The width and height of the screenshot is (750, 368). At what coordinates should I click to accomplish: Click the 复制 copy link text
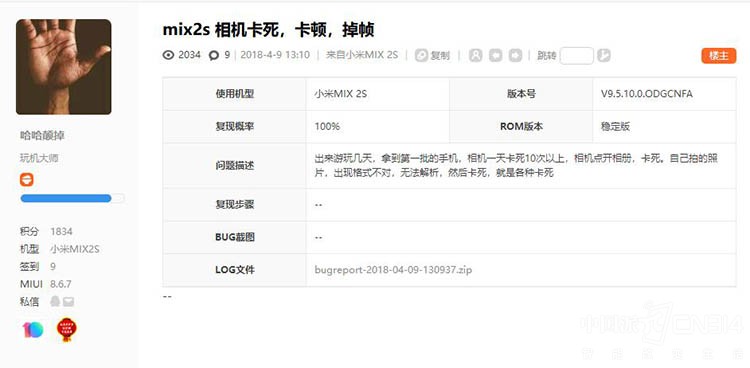coord(440,56)
